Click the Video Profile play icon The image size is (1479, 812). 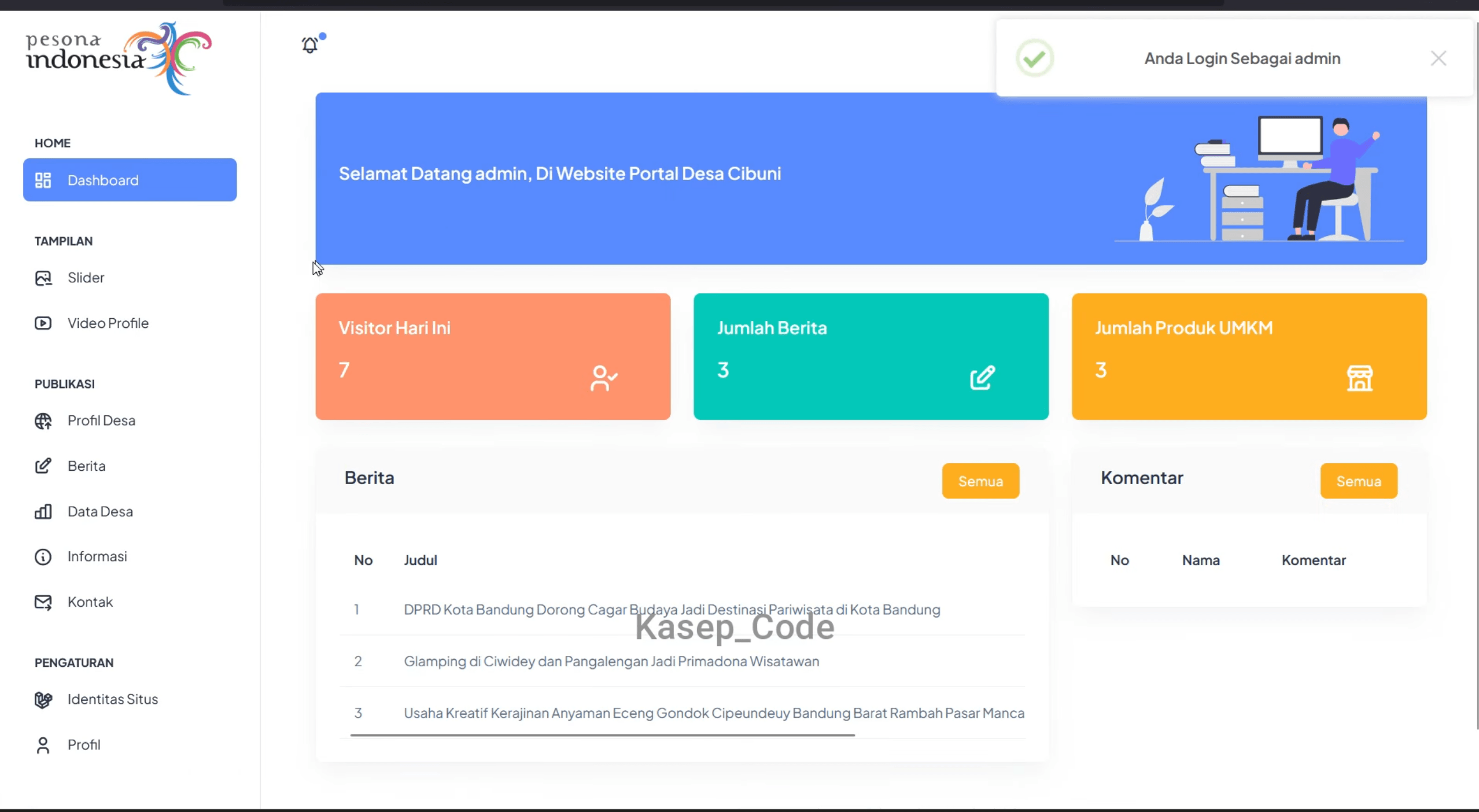43,323
